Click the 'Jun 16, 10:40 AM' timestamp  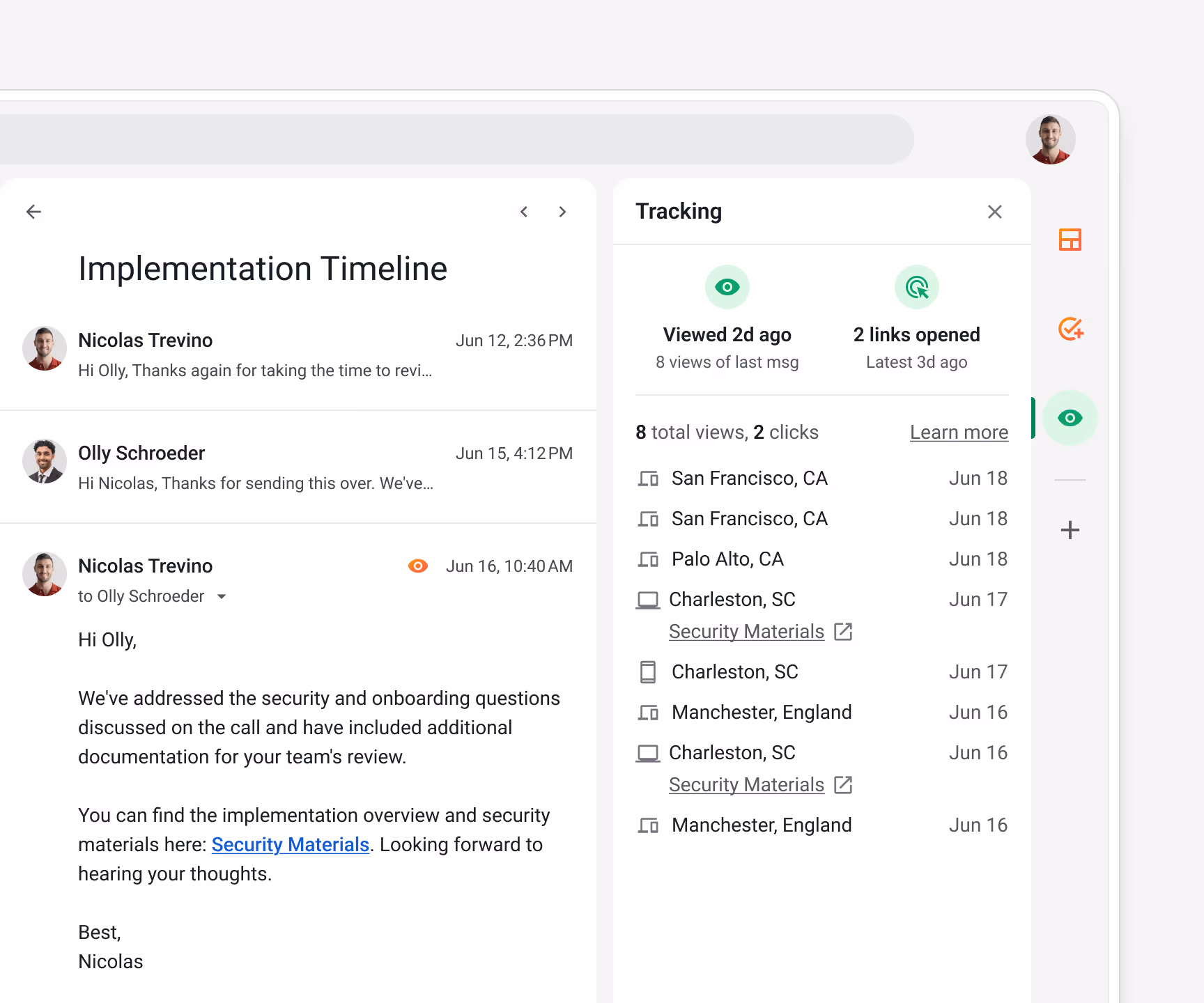(x=509, y=566)
